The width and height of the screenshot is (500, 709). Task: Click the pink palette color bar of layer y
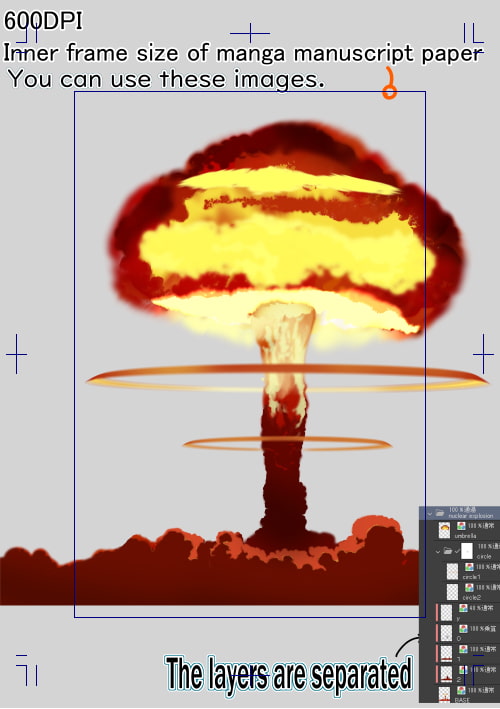[437, 613]
